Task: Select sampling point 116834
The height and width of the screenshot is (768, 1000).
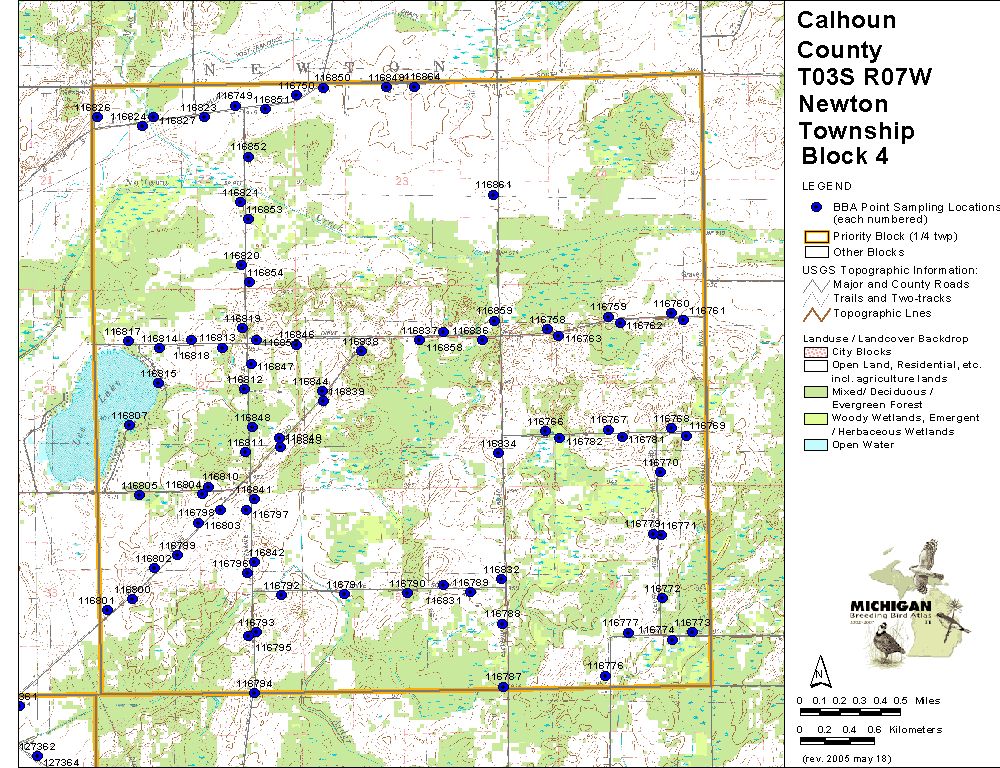Action: 499,453
